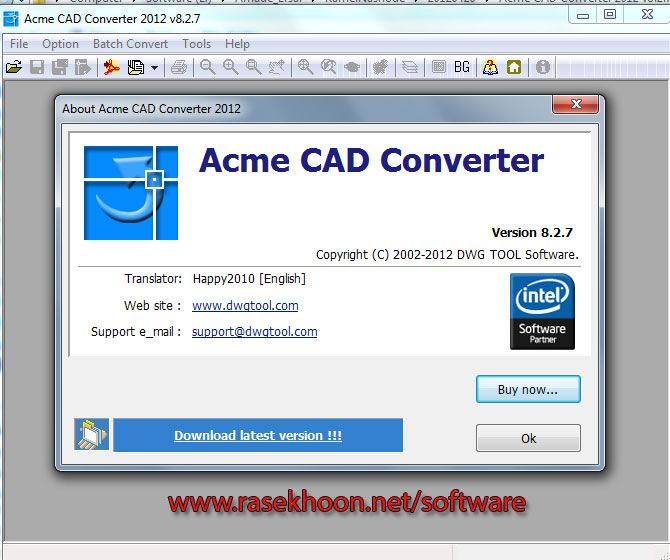Open the Batch Convert menu

coord(130,44)
